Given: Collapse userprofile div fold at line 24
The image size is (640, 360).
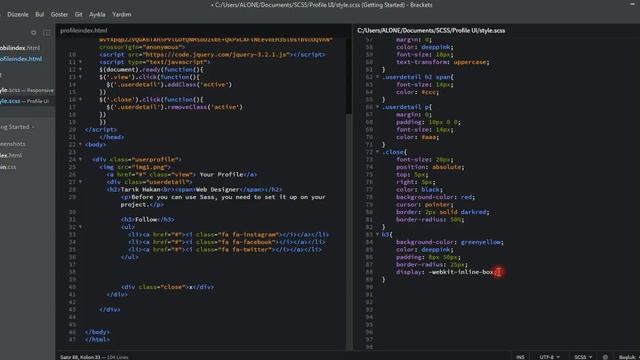Looking at the screenshot, I should 80,159.
